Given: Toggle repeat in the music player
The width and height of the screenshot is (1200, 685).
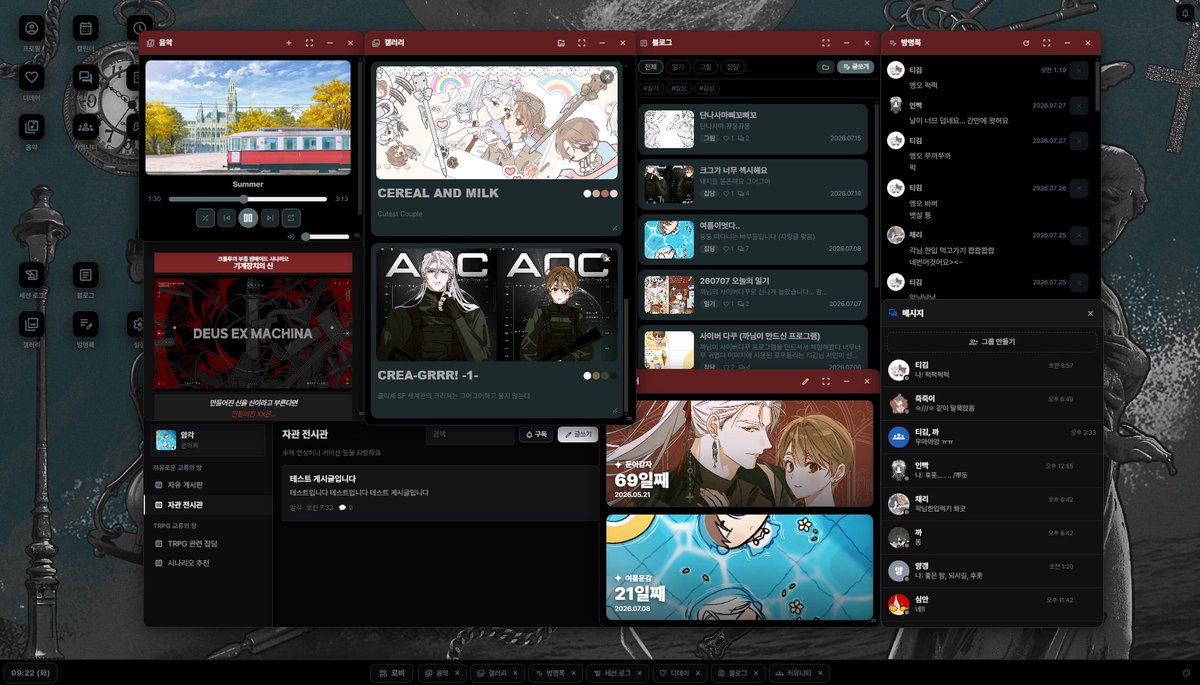Looking at the screenshot, I should click(x=291, y=217).
